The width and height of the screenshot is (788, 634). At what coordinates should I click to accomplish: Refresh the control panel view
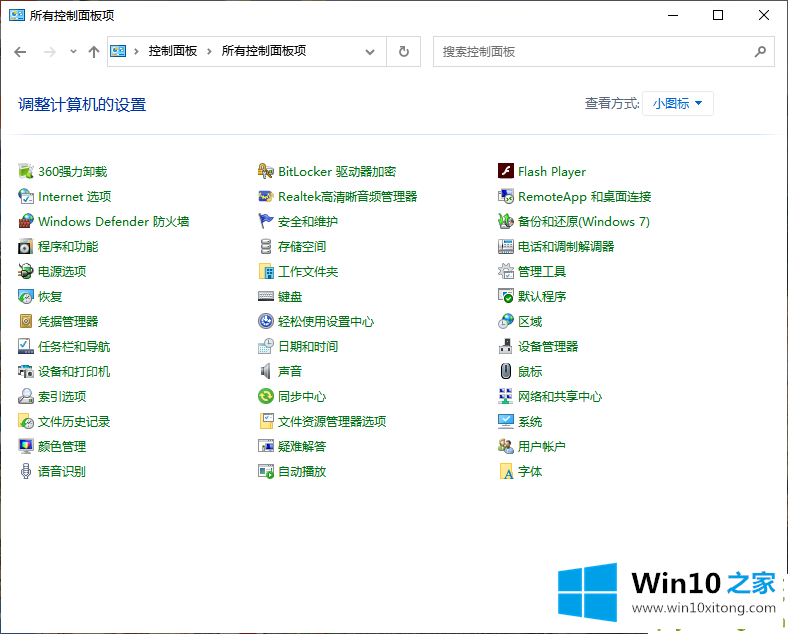(404, 51)
